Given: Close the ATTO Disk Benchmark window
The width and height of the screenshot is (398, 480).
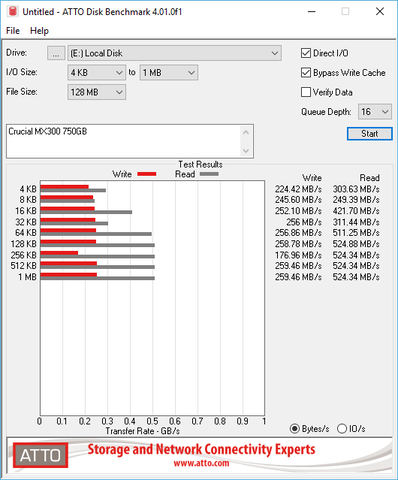Looking at the screenshot, I should click(380, 11).
